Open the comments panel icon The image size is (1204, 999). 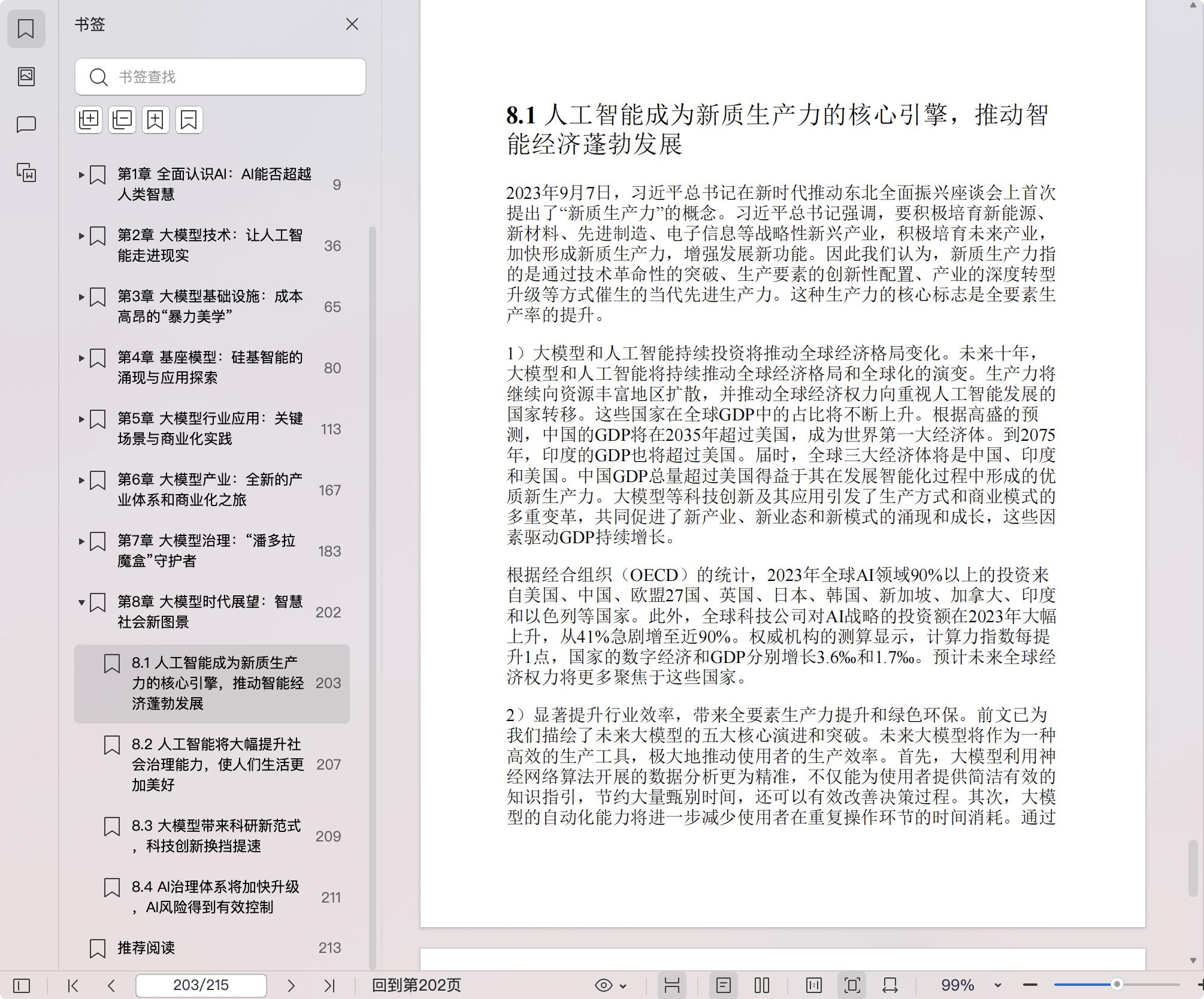point(26,124)
